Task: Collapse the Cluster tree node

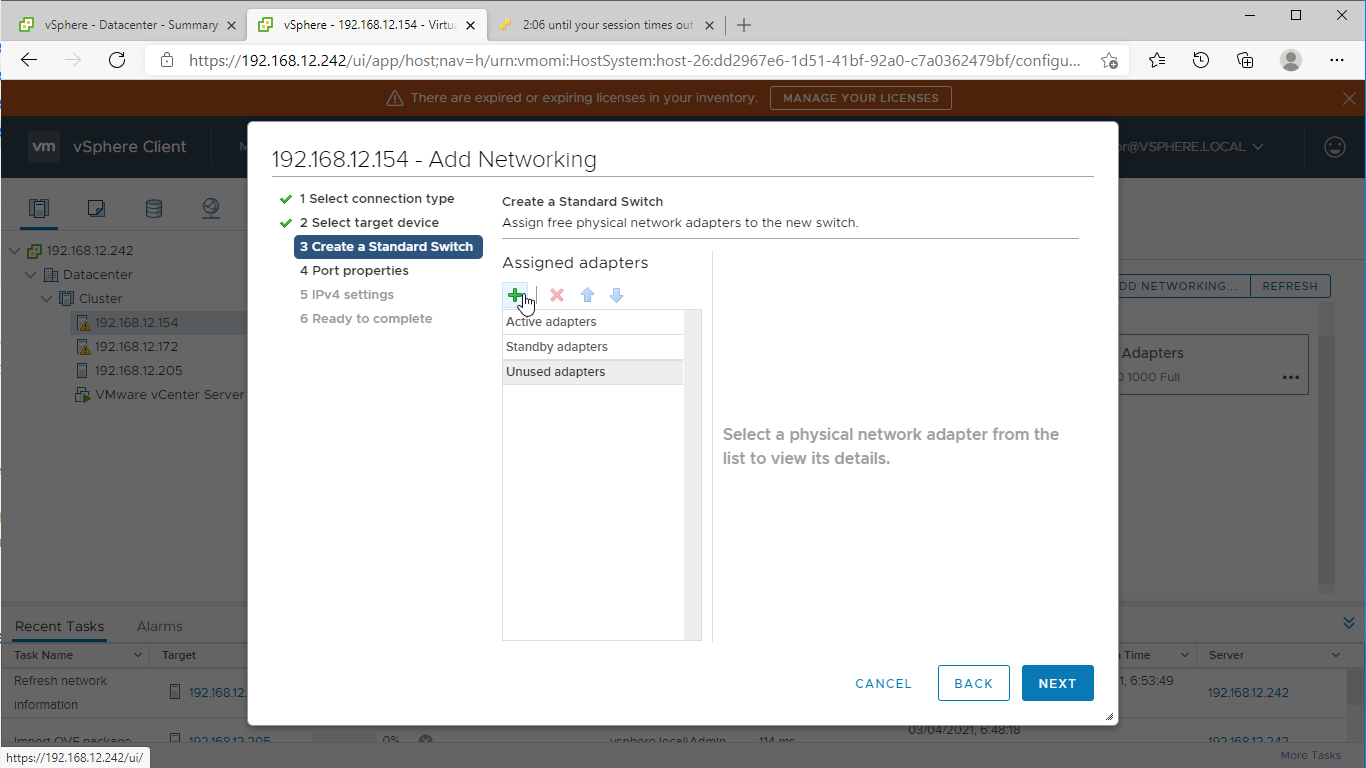Action: (47, 299)
